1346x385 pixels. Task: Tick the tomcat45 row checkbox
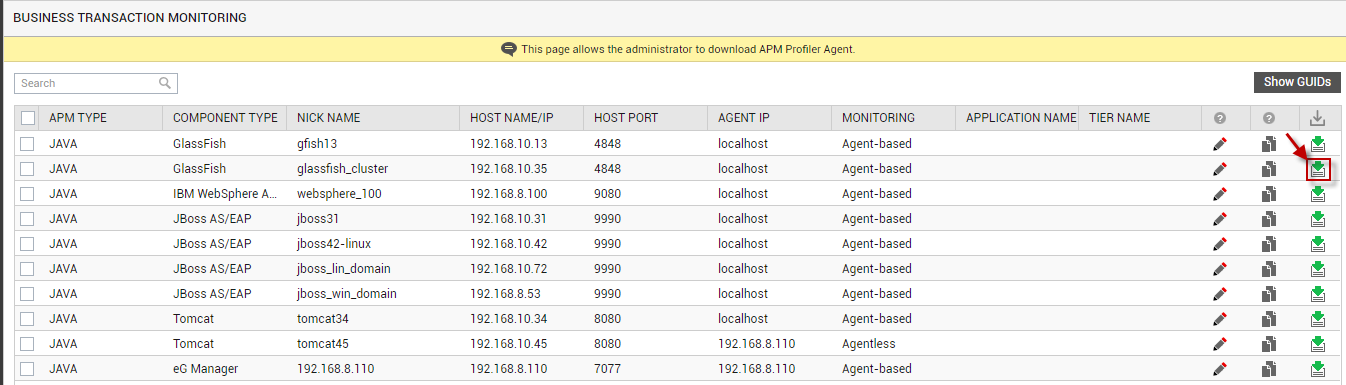click(x=28, y=344)
